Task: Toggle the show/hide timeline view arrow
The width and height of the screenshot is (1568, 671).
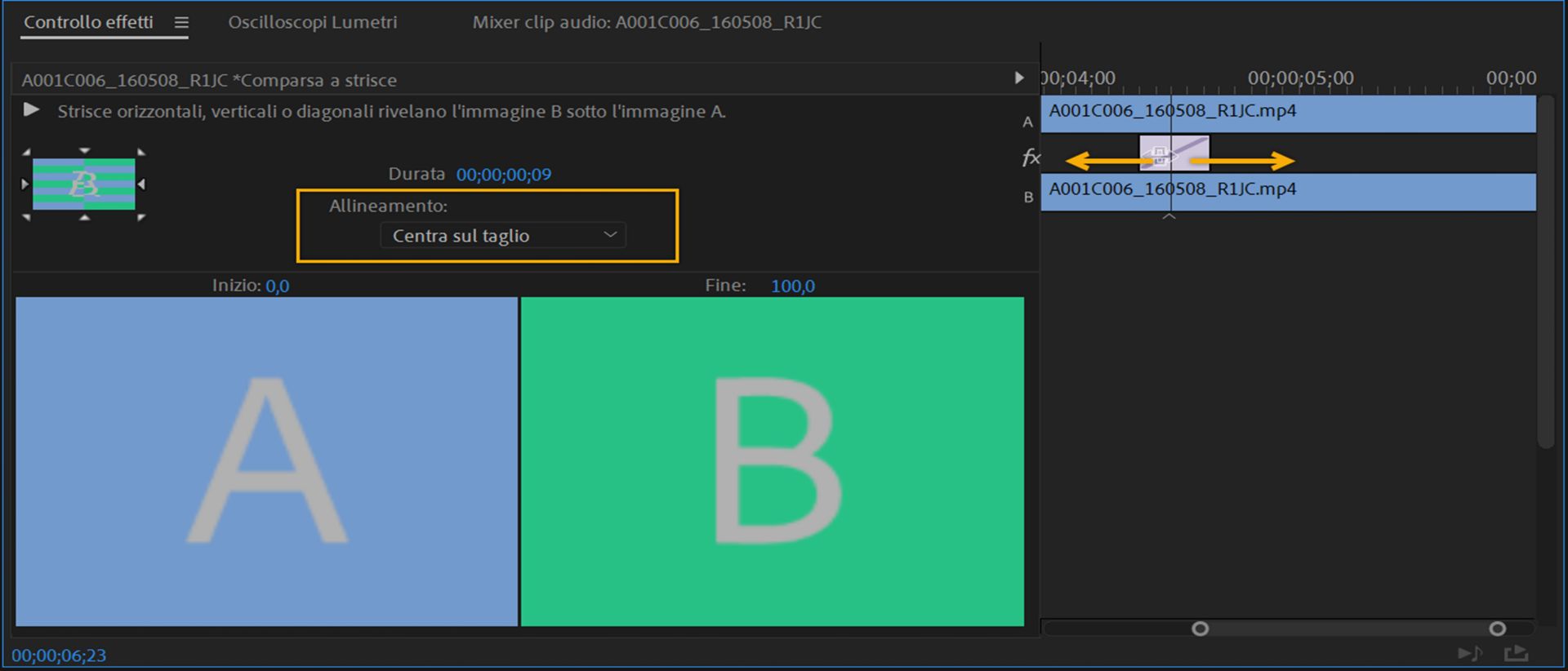Action: [x=1019, y=78]
